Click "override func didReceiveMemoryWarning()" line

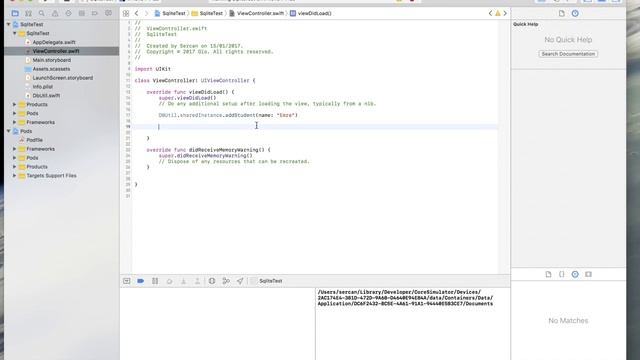[208, 150]
